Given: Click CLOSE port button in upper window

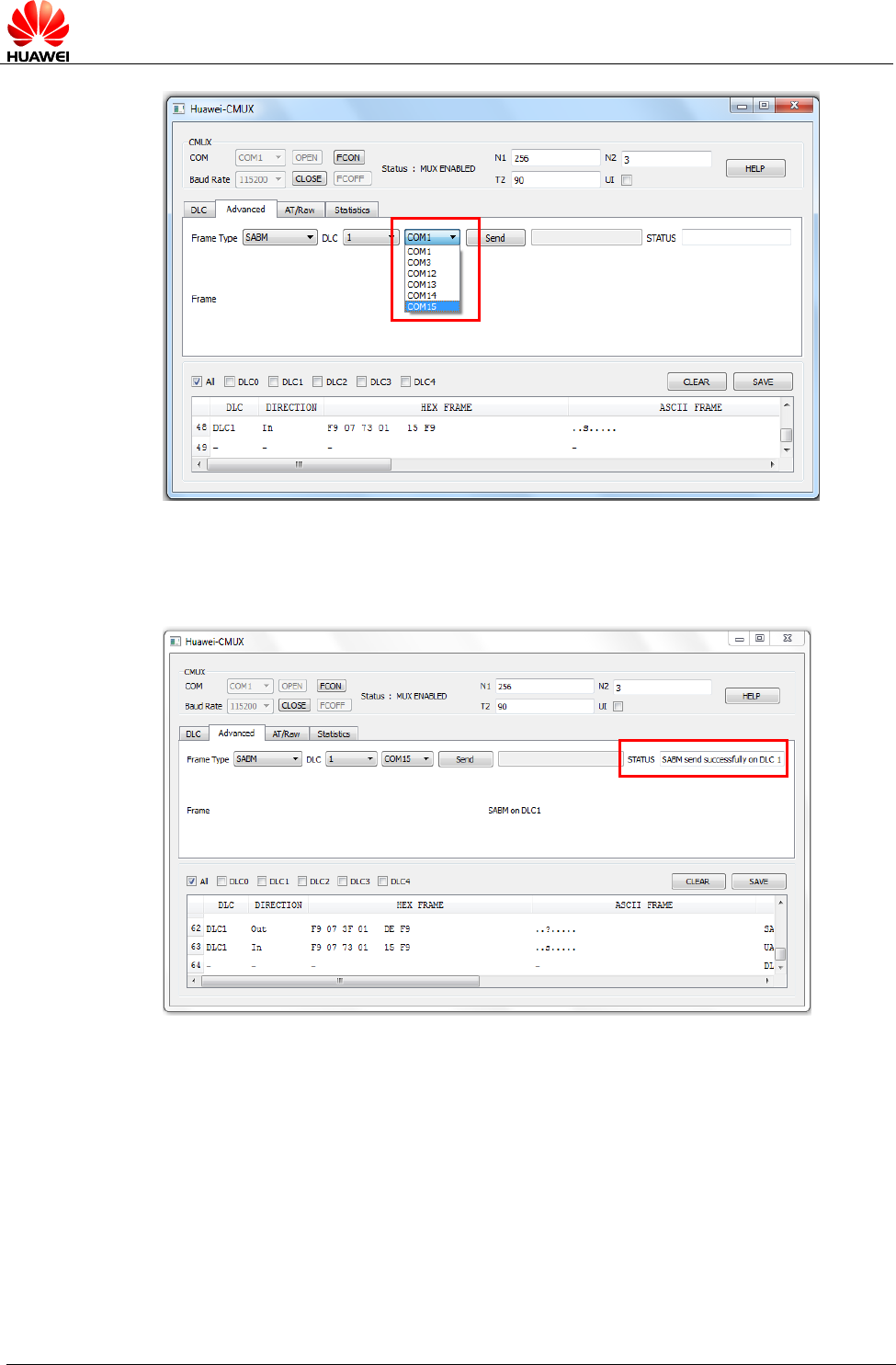Looking at the screenshot, I should (x=309, y=179).
